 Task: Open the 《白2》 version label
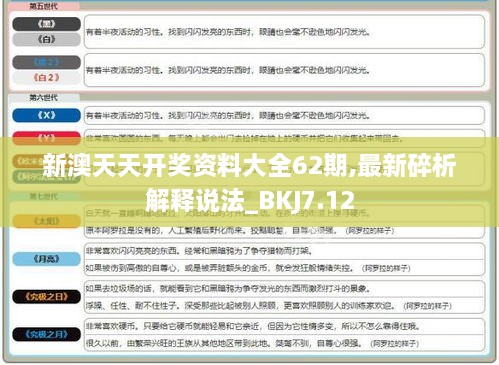pyautogui.click(x=47, y=77)
